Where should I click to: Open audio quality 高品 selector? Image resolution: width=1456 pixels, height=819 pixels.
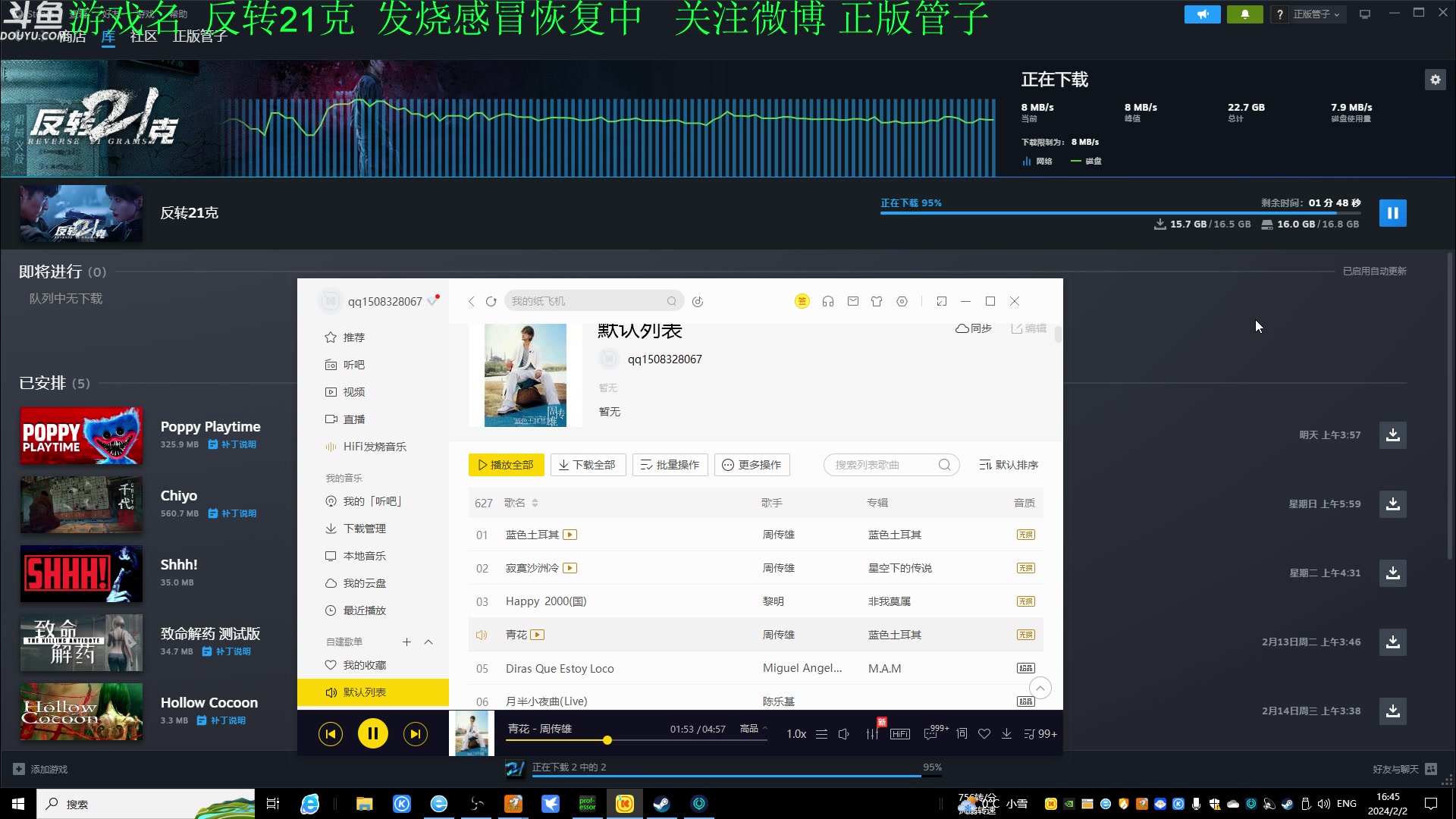(x=754, y=729)
